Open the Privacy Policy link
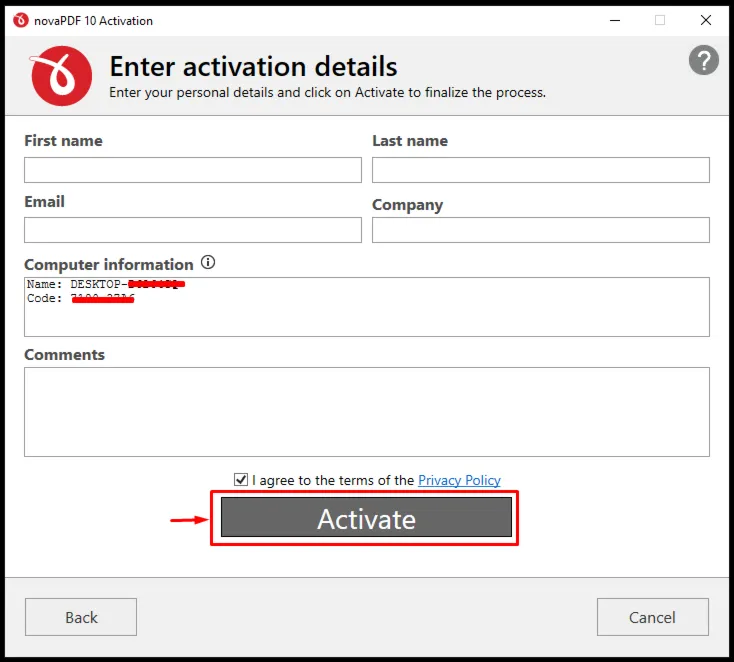Viewport: 734px width, 662px height. (x=459, y=480)
